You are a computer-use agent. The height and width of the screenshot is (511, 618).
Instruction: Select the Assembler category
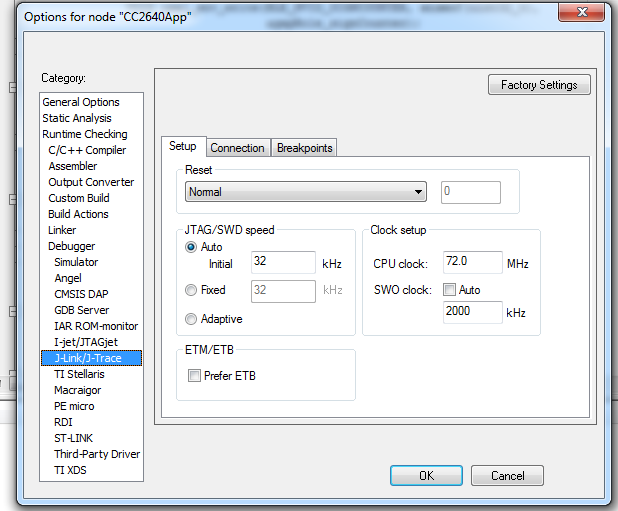click(73, 166)
